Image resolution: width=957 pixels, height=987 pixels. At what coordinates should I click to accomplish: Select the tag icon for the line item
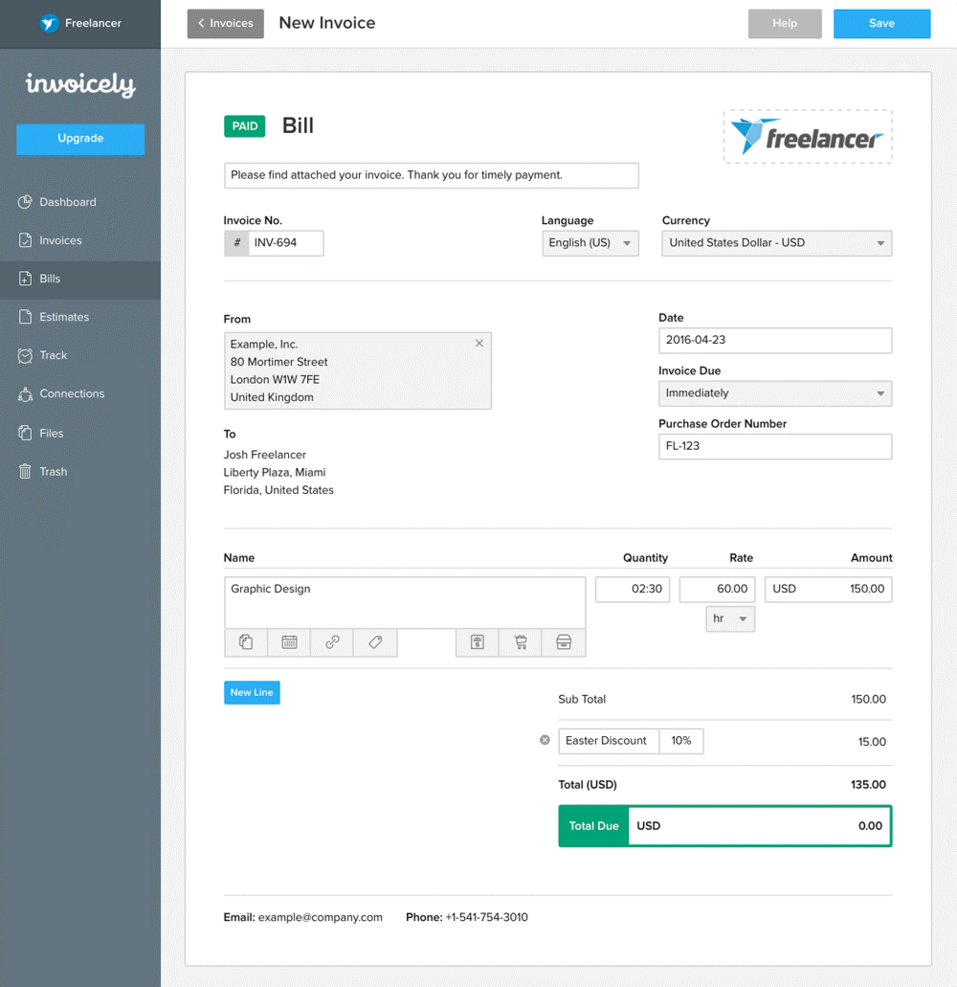pyautogui.click(x=375, y=642)
